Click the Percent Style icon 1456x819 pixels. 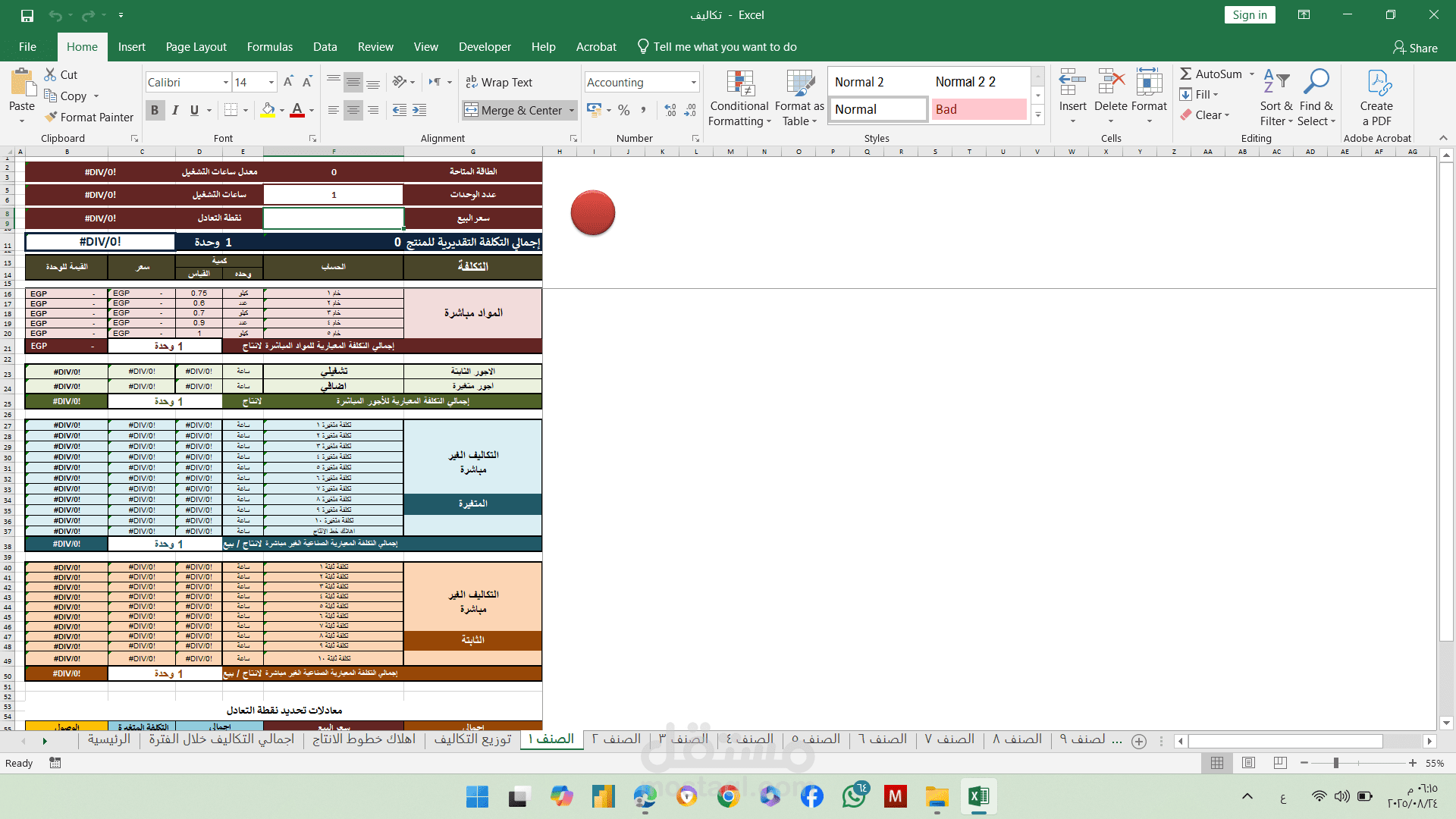[623, 110]
